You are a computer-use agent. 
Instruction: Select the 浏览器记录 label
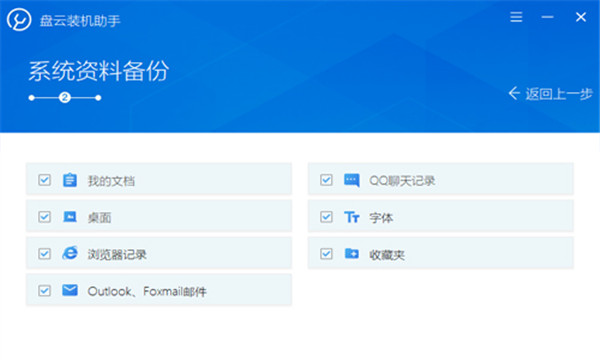tap(117, 254)
